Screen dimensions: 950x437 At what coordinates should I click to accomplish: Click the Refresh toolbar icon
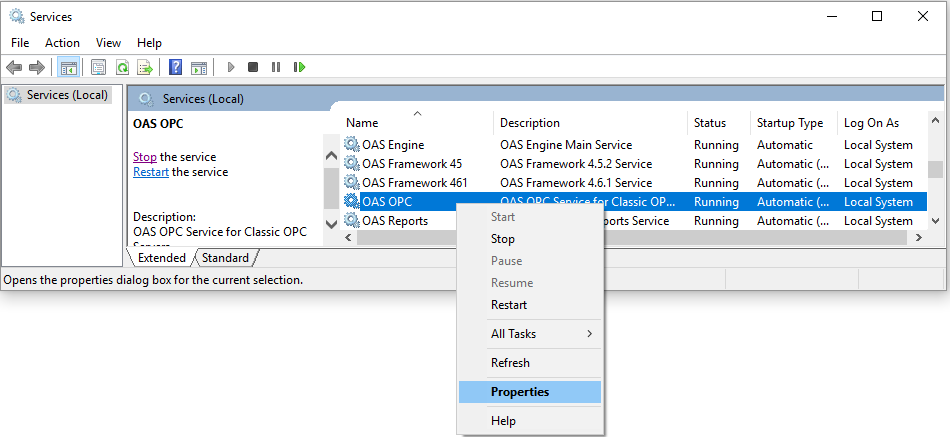pos(122,67)
